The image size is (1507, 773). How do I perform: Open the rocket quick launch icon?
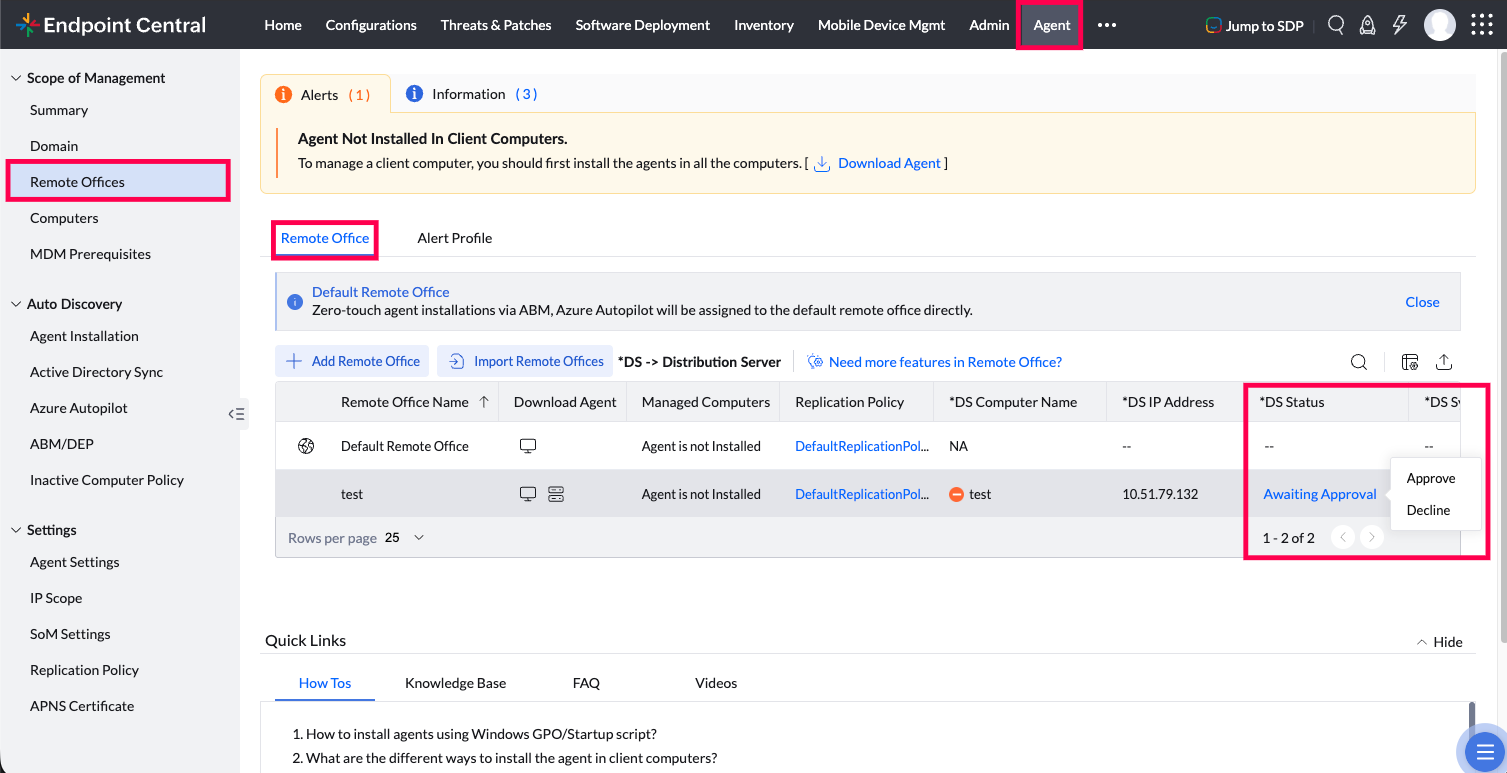coord(1367,25)
